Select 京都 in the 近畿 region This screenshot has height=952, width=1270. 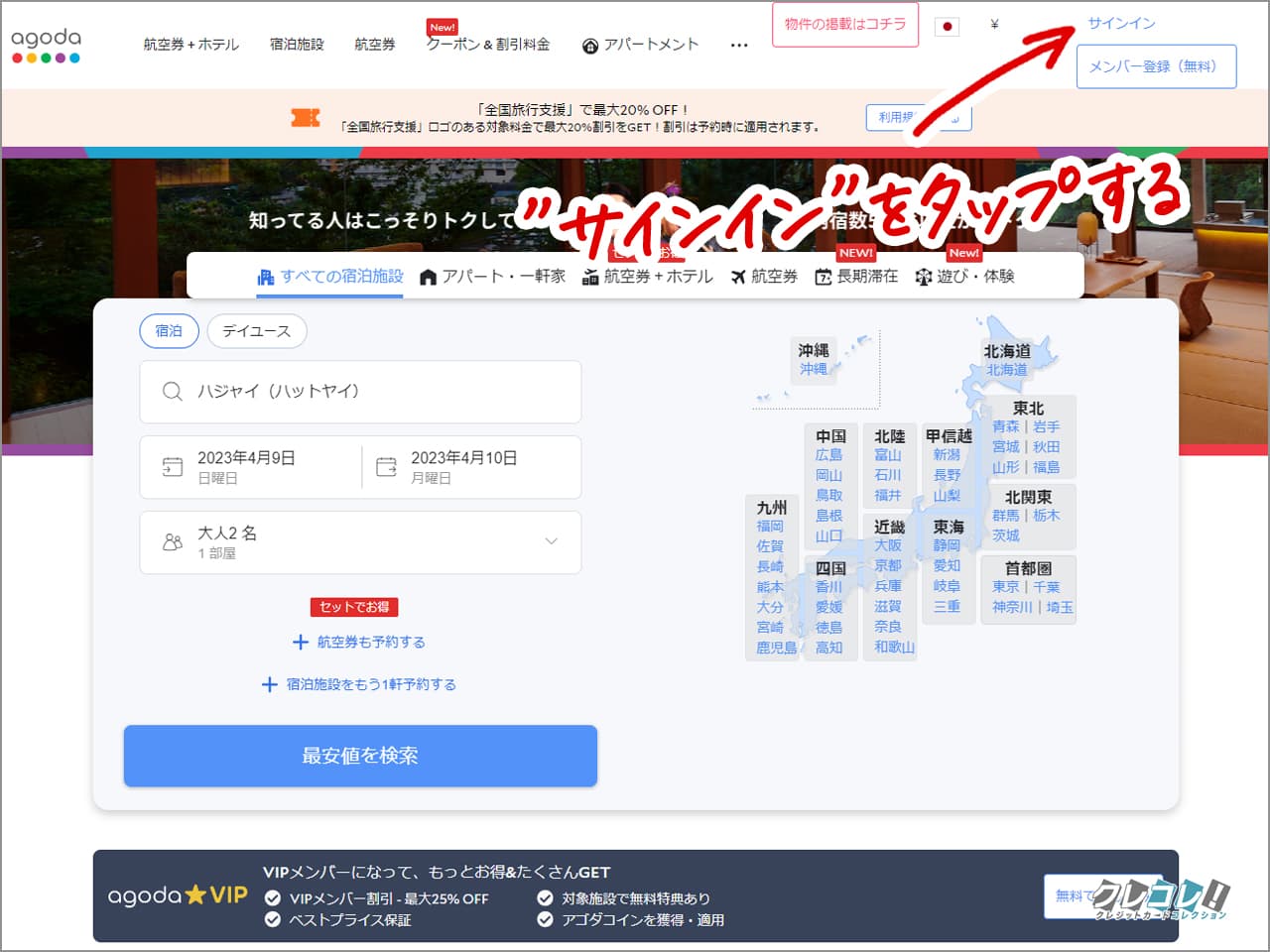(888, 565)
